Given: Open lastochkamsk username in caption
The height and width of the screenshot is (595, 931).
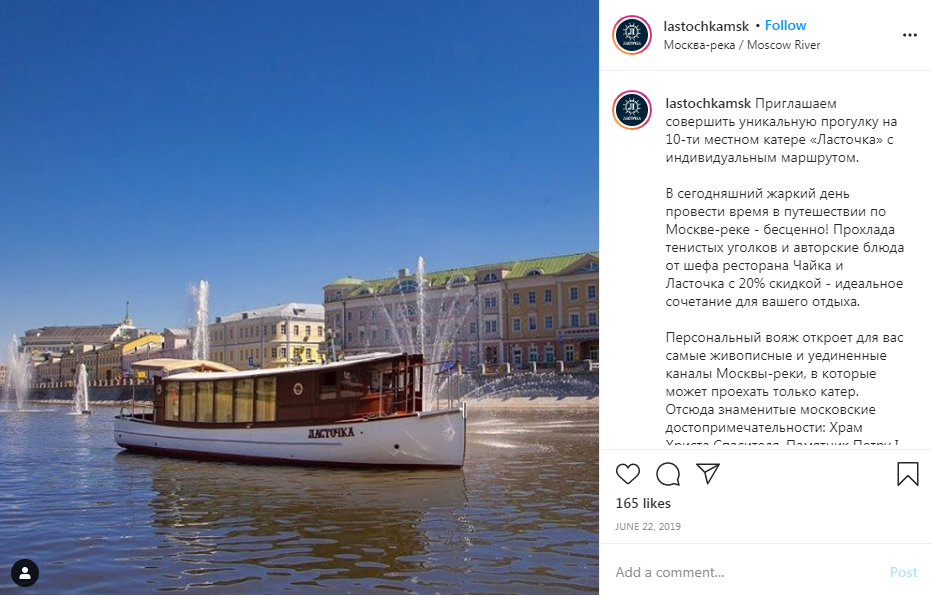Looking at the screenshot, I should pyautogui.click(x=708, y=103).
